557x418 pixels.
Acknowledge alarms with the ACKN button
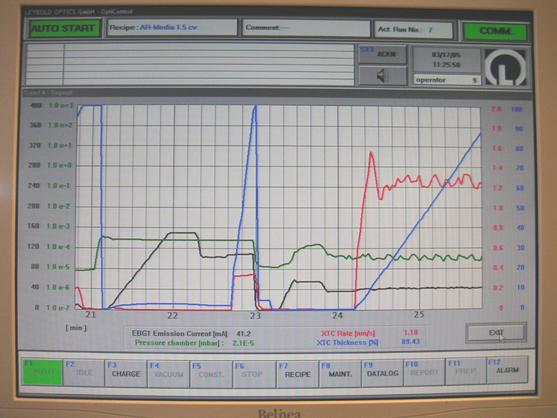pyautogui.click(x=383, y=54)
